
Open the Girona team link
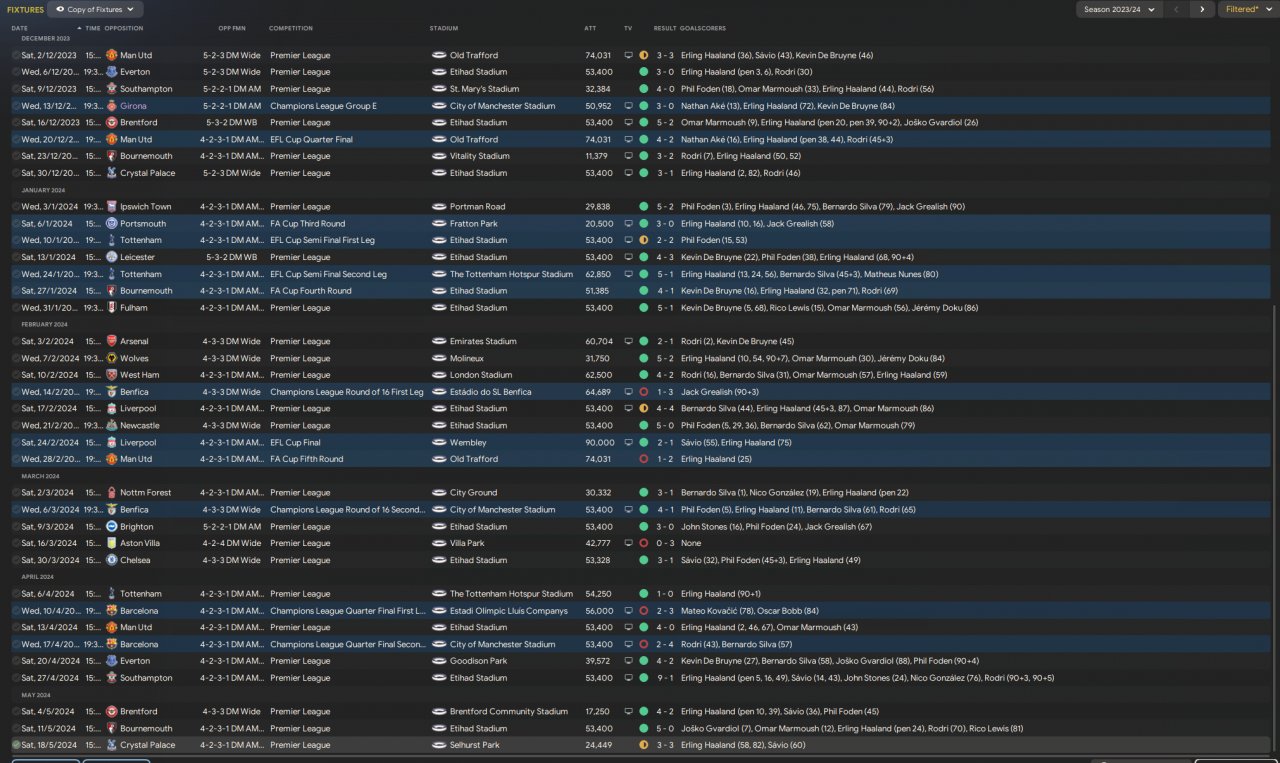[133, 106]
